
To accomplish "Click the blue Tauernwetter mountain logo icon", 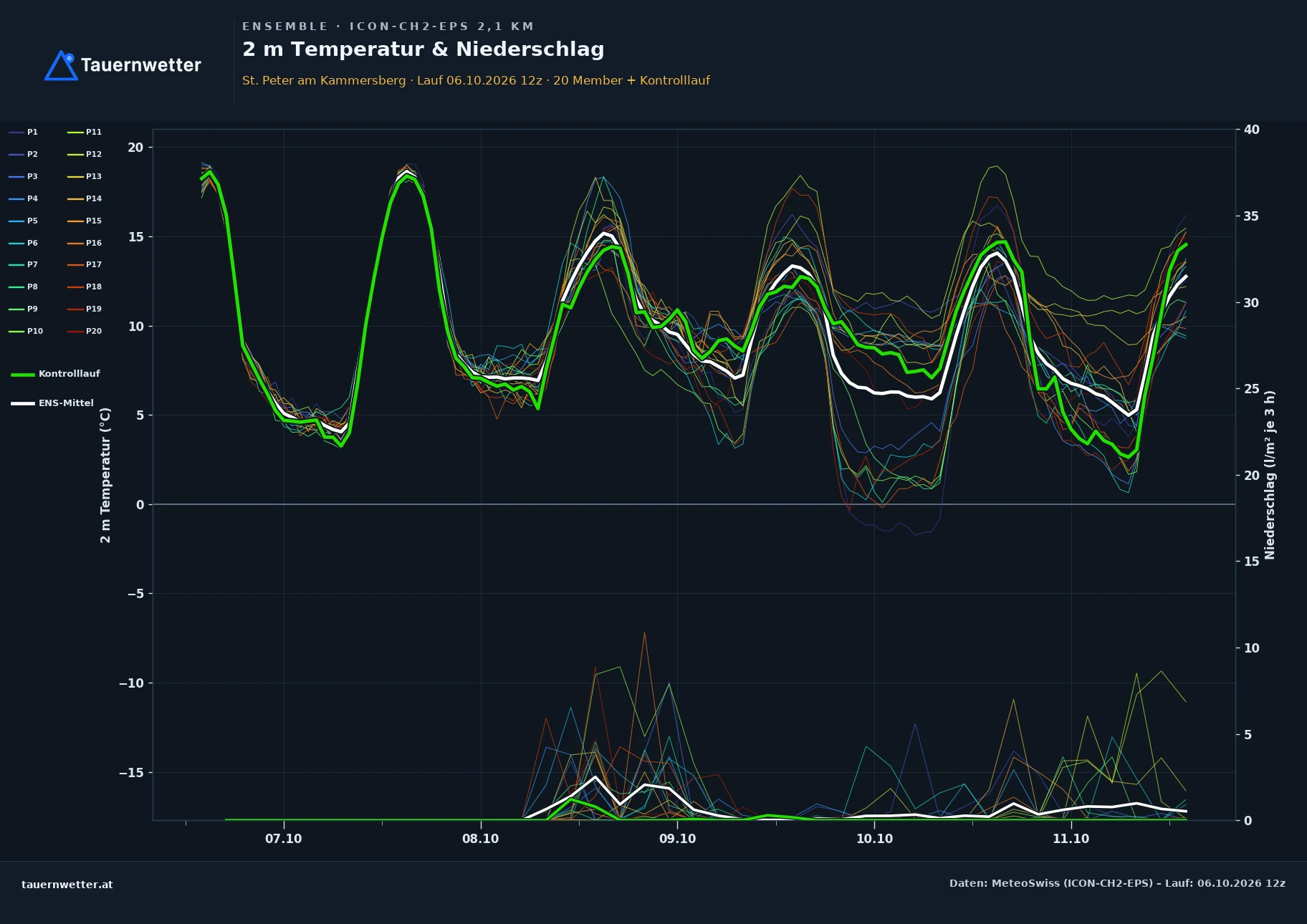I will click(x=61, y=65).
